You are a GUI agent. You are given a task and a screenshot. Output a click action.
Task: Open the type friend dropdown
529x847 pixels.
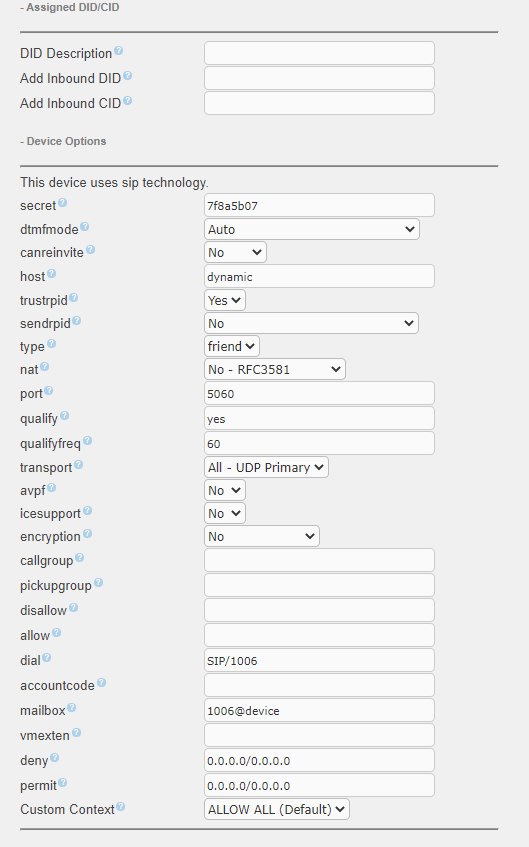tap(232, 346)
